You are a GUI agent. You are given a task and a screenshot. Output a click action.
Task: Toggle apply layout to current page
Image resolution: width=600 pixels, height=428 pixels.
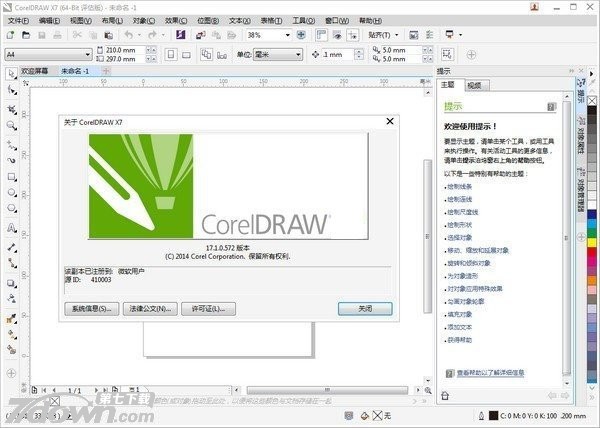[x=222, y=55]
